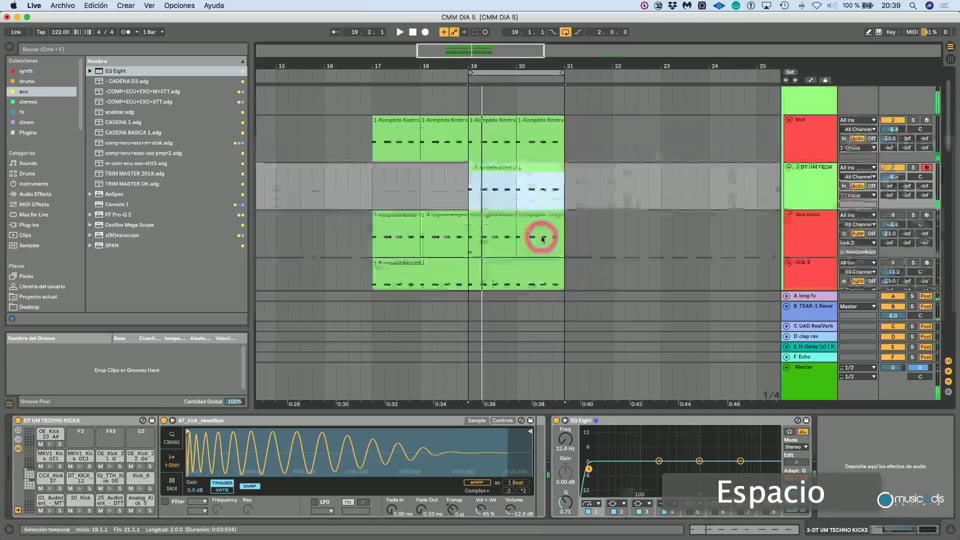Expand the AirSpec browser folder
This screenshot has width=960, height=540.
[x=90, y=194]
